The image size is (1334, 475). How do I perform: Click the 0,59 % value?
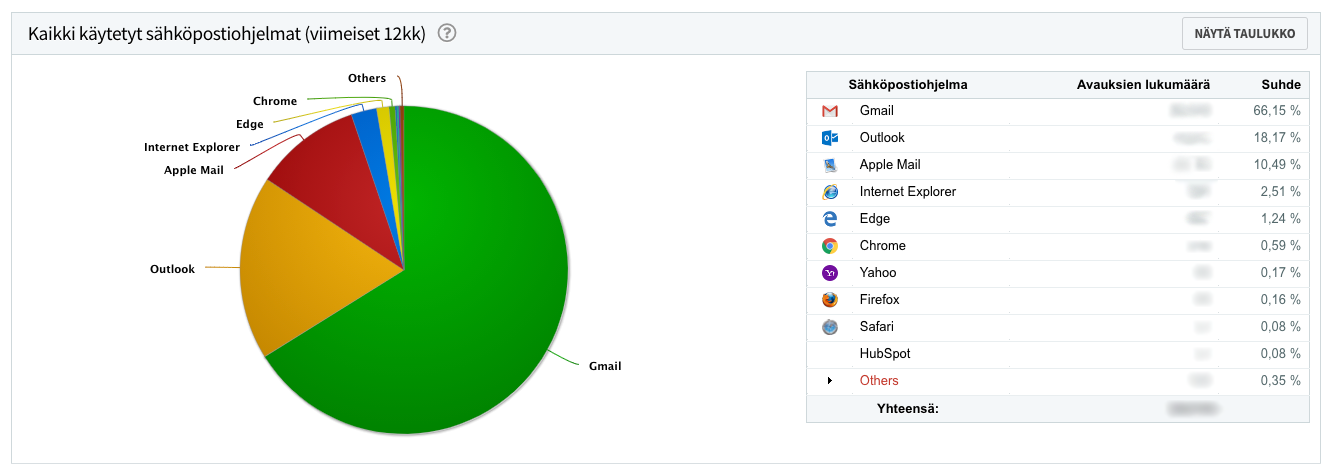(1281, 246)
